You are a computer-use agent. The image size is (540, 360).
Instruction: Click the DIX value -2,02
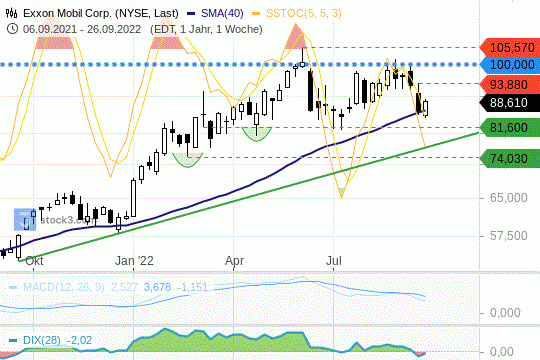tap(80, 340)
